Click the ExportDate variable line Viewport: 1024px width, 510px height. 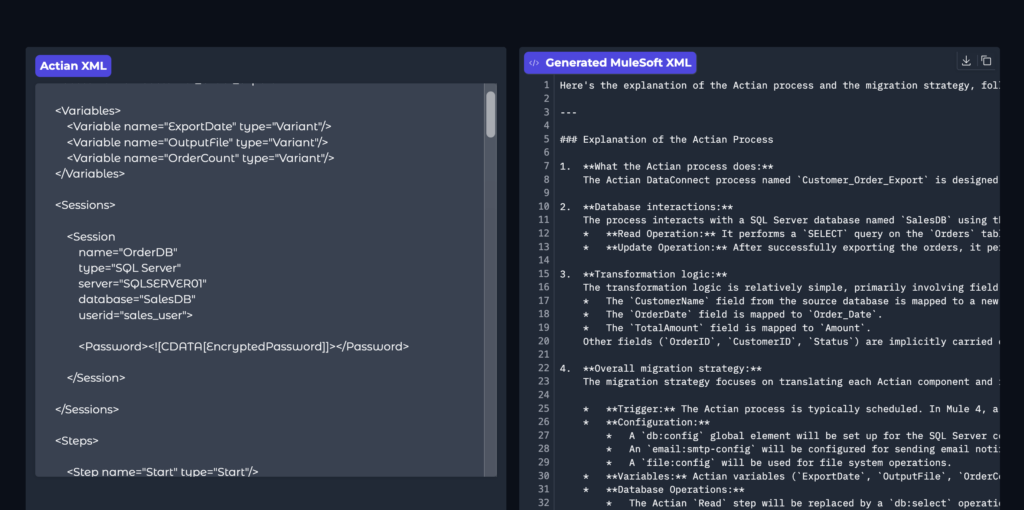(199, 127)
